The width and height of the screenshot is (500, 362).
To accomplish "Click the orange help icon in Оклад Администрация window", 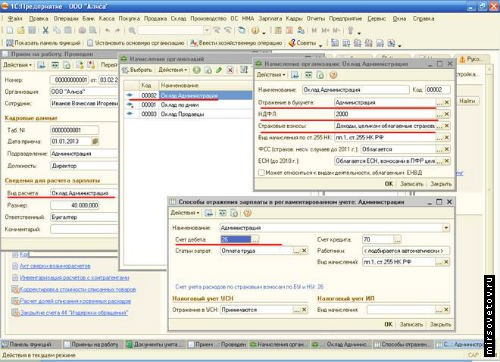I will coord(333,75).
